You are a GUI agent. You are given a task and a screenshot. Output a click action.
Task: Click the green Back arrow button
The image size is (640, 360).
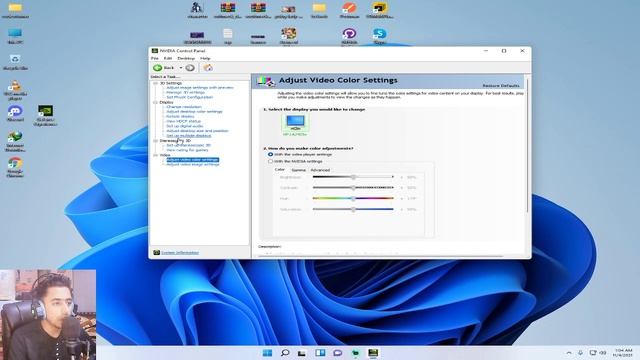pos(158,68)
